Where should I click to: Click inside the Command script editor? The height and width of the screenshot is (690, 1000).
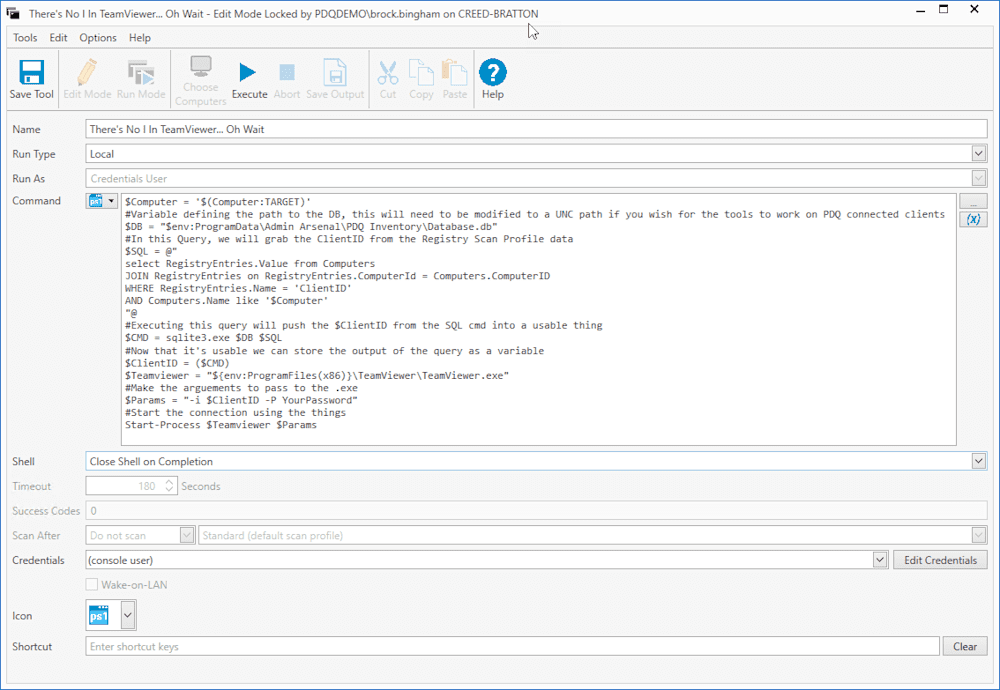538,319
